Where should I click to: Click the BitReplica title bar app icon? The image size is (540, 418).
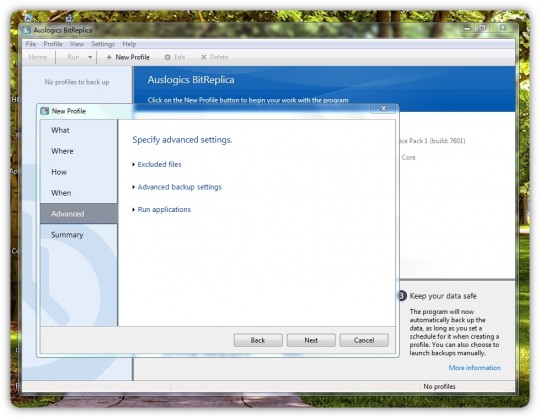pyautogui.click(x=27, y=30)
